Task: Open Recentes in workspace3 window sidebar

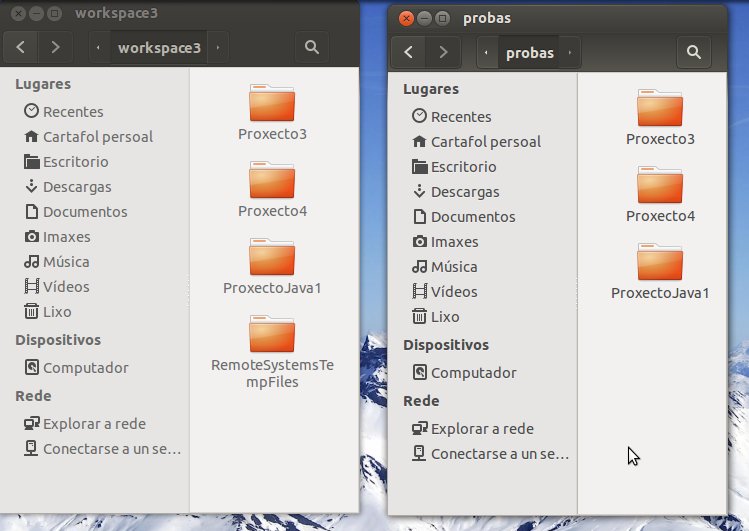Action: click(64, 112)
